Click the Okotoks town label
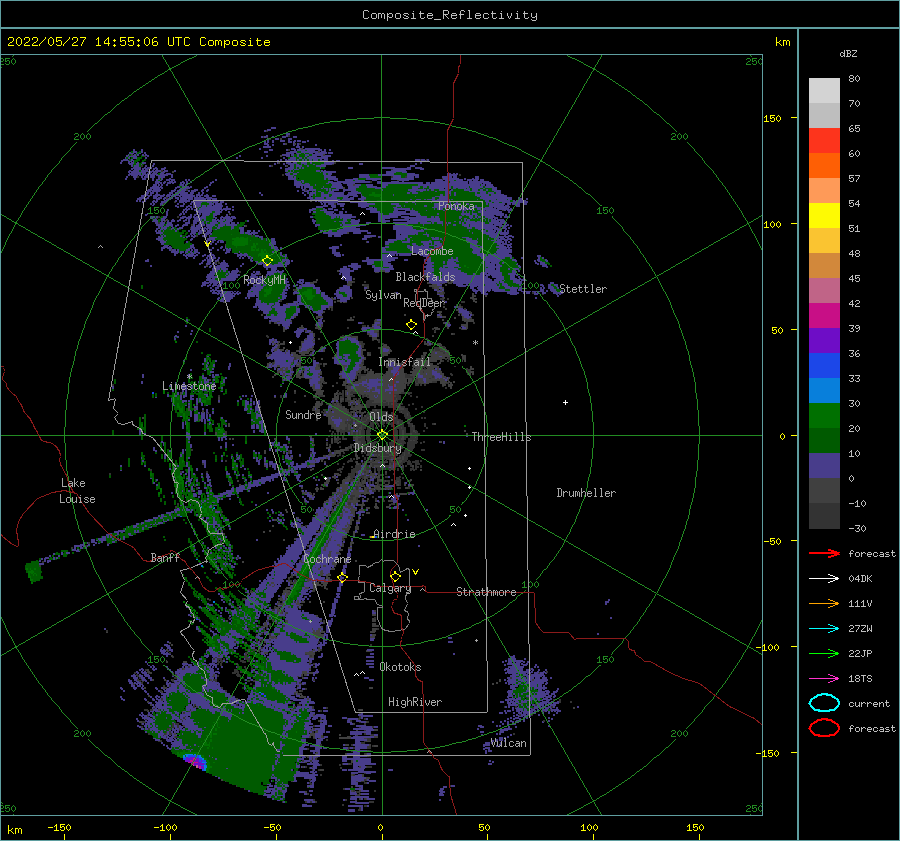 point(400,667)
